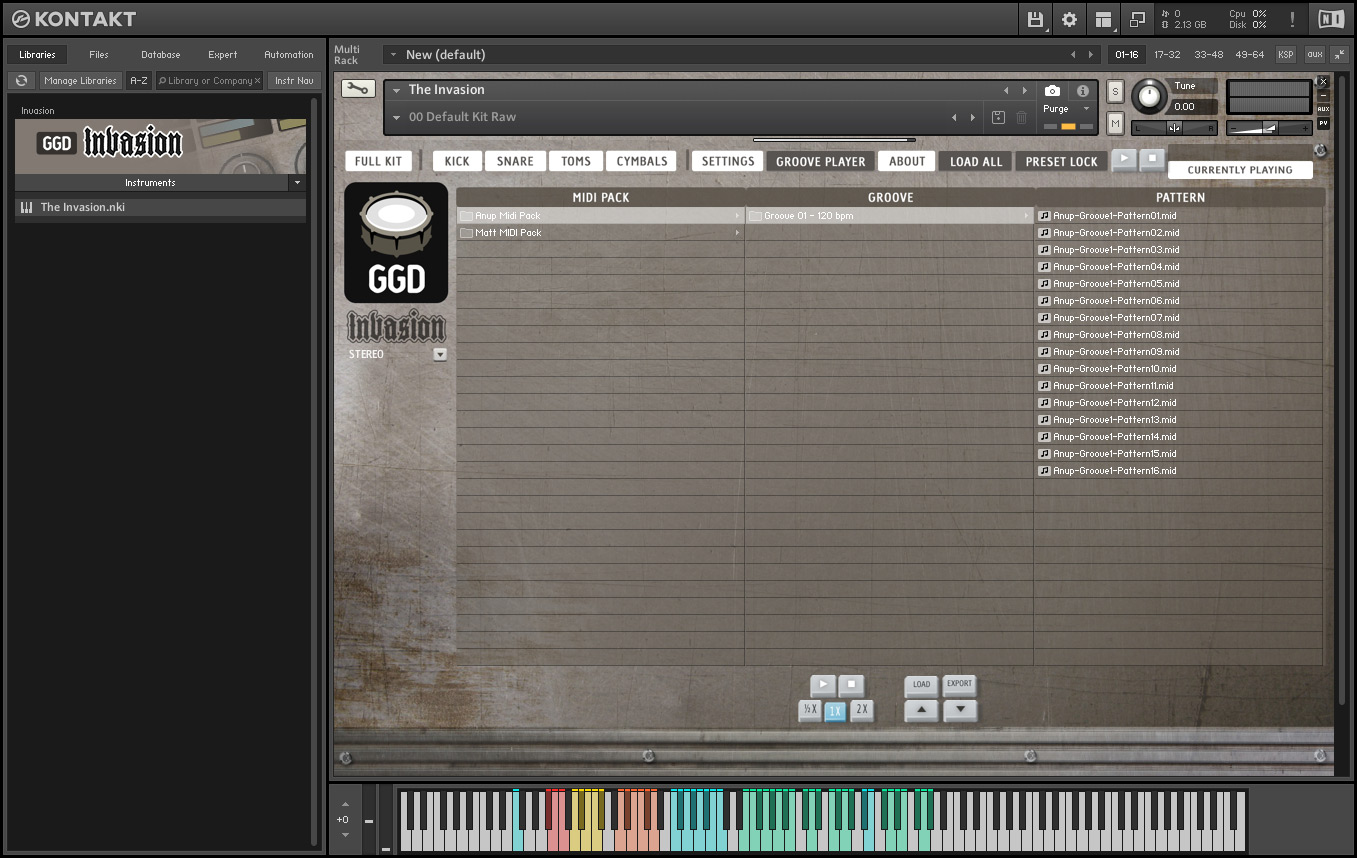Open the ABOUT page

tap(907, 161)
